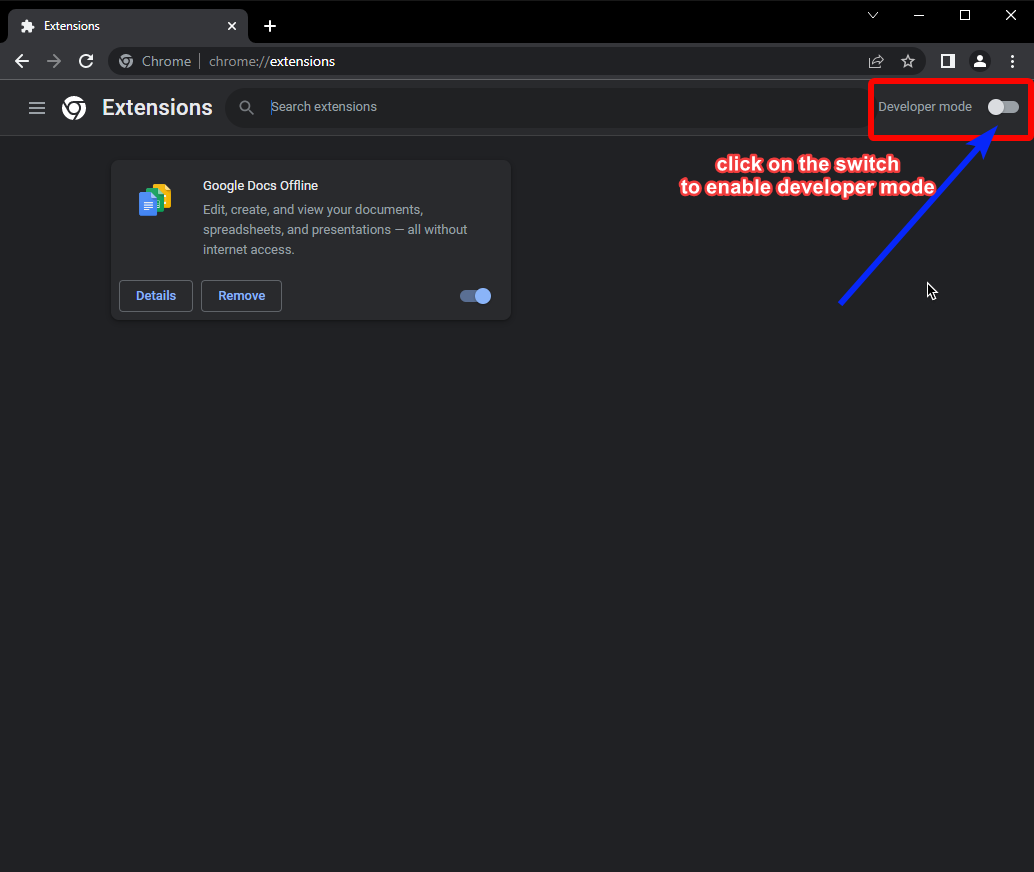
Task: Open the tab search chevron
Action: [873, 15]
